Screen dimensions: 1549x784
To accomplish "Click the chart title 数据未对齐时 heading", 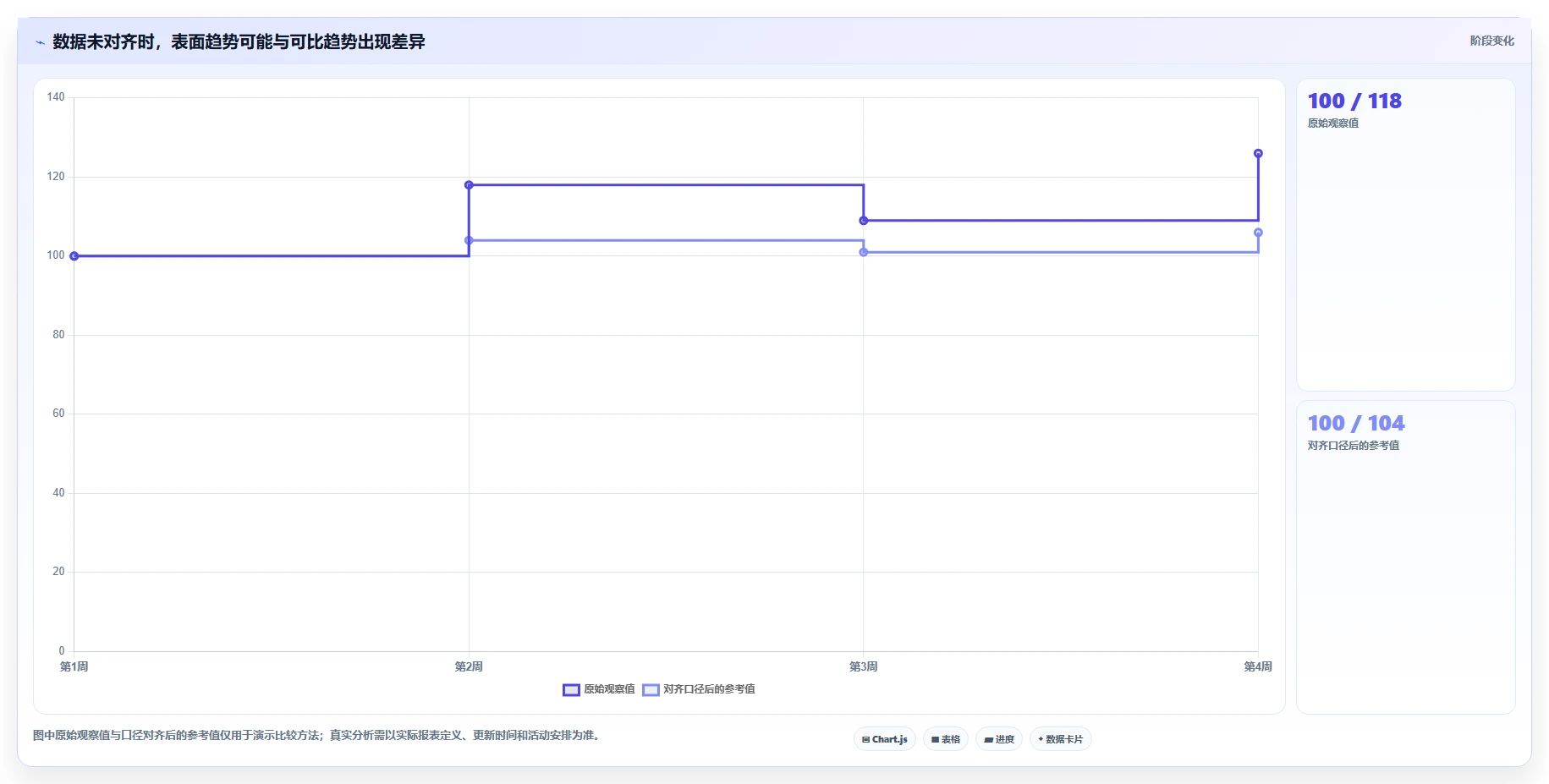I will click(x=239, y=41).
